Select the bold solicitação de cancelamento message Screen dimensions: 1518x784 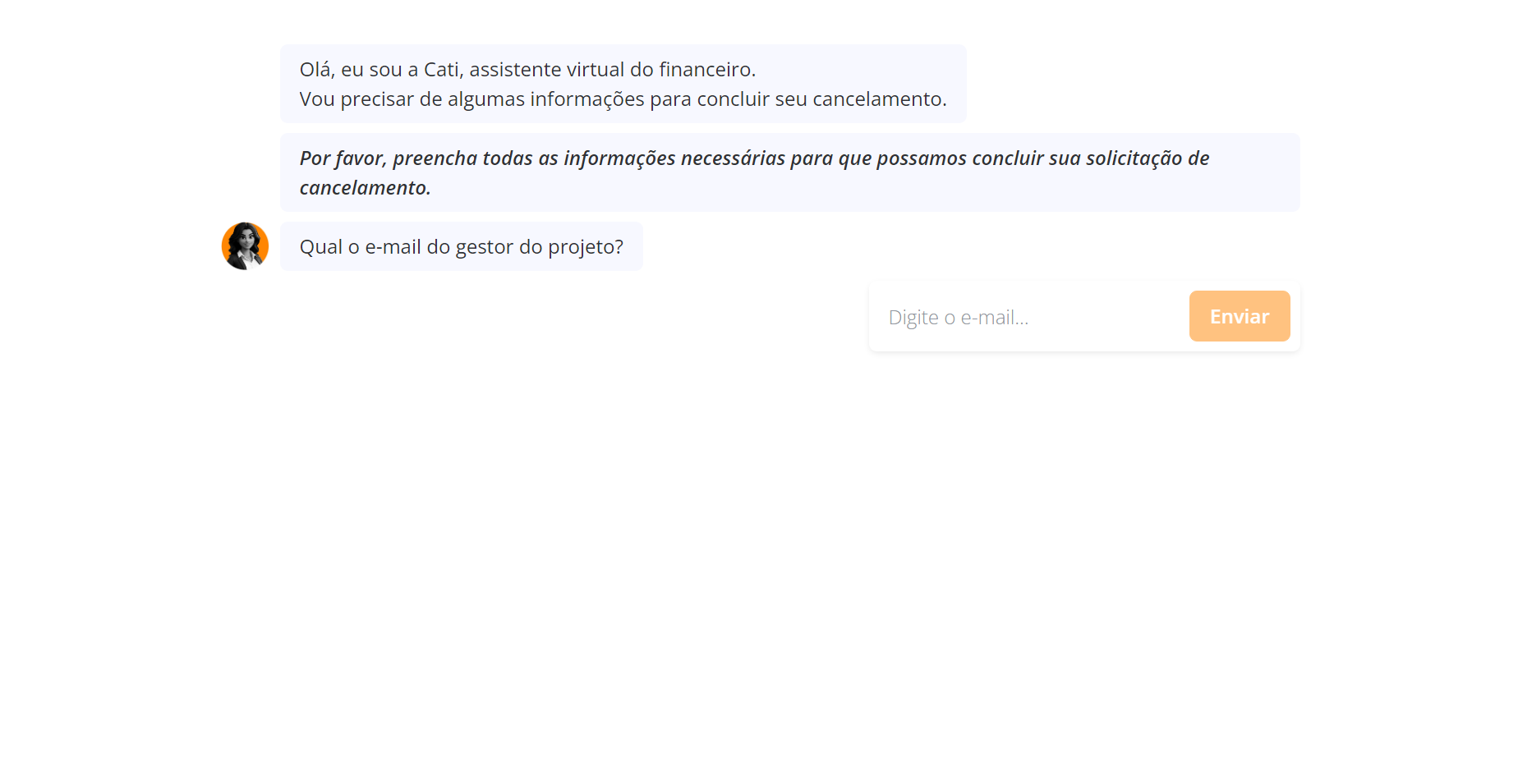tap(789, 172)
